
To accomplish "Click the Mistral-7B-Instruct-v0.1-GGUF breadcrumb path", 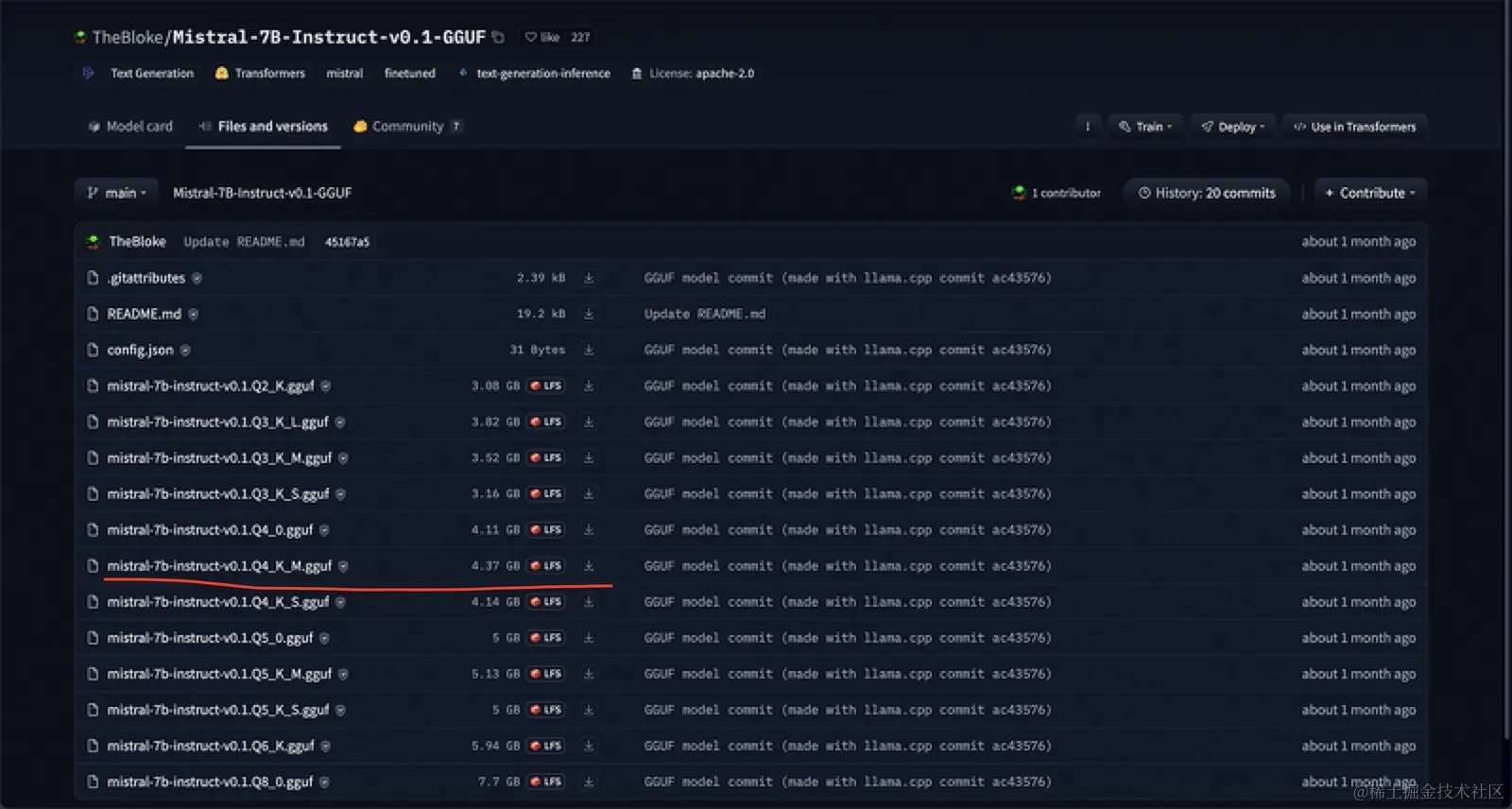I will pyautogui.click(x=262, y=193).
